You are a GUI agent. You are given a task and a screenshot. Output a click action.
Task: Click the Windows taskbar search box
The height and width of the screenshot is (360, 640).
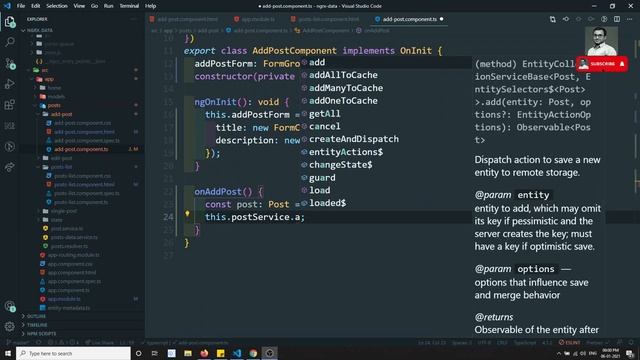click(x=73, y=353)
